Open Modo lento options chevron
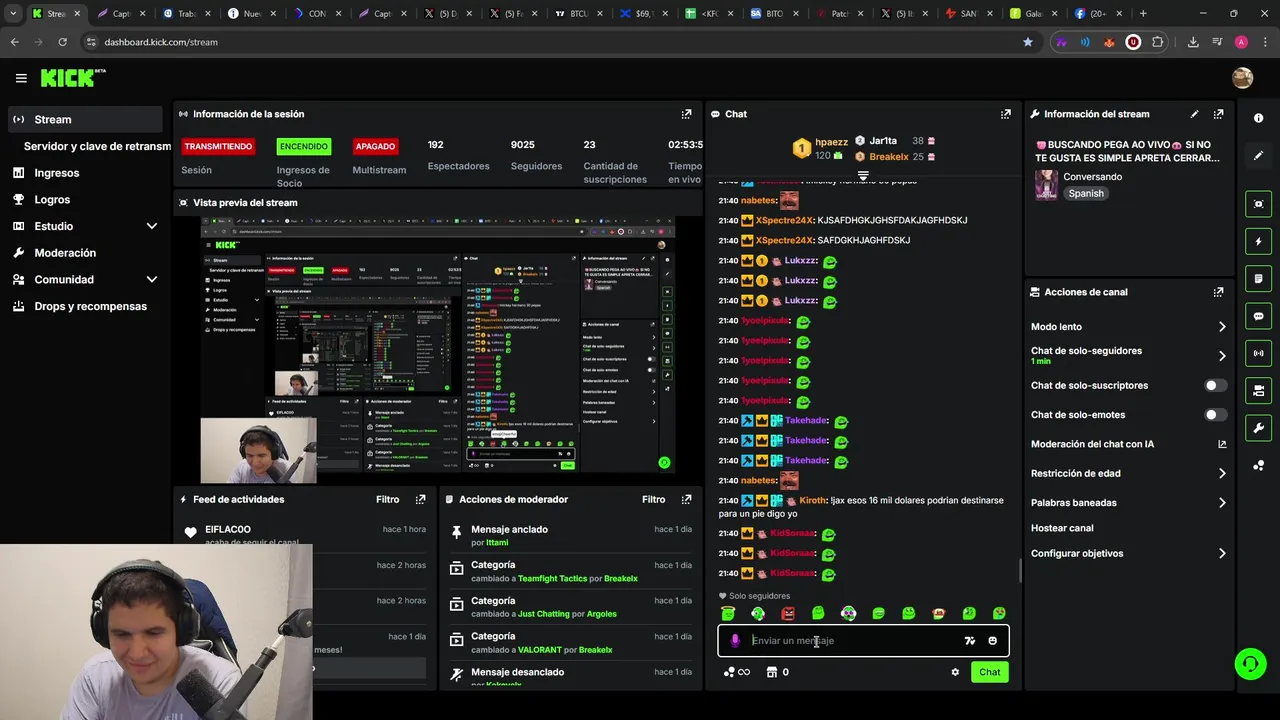The image size is (1280, 720). point(1221,327)
